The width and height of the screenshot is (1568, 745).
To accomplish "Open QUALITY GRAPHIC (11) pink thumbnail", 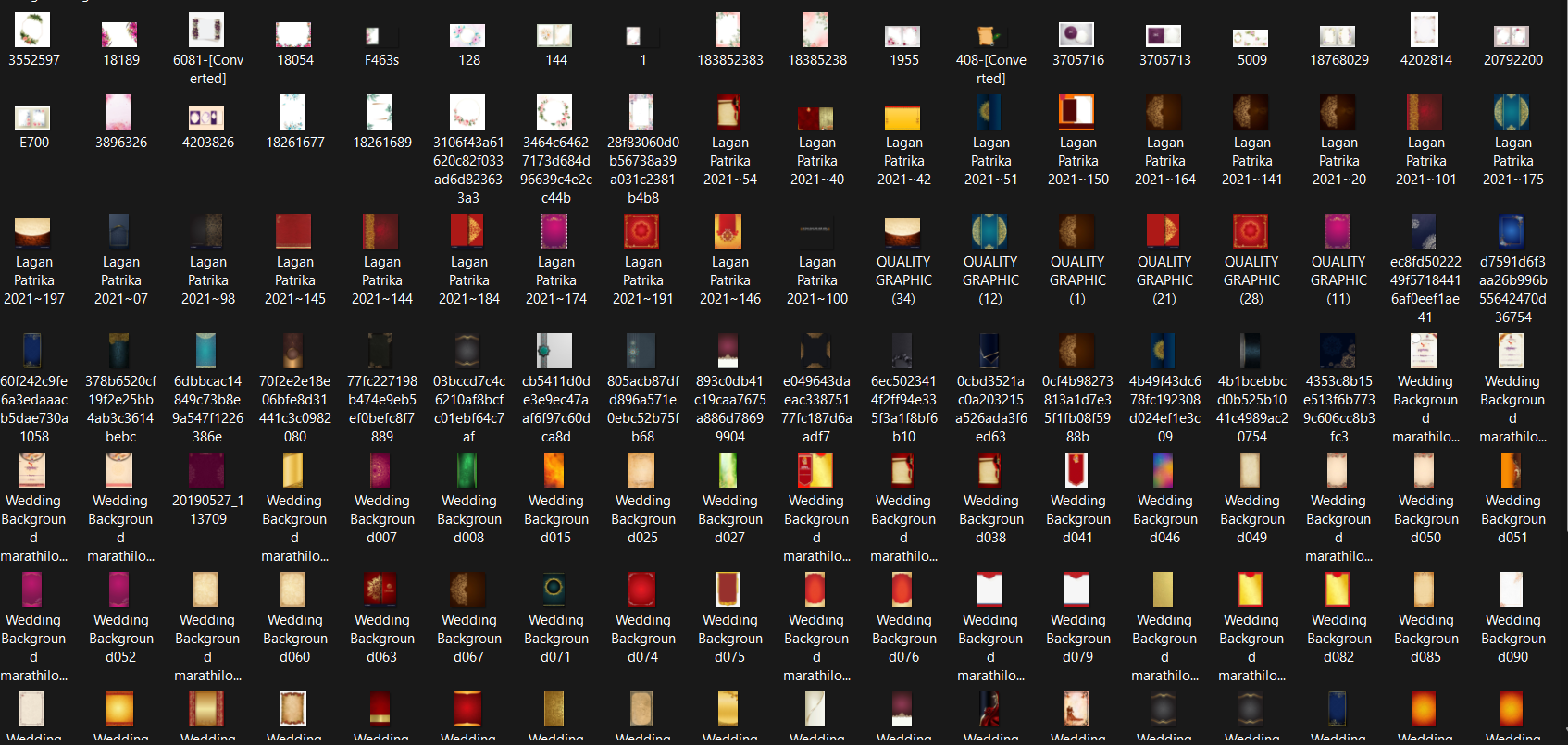I will pyautogui.click(x=1338, y=231).
